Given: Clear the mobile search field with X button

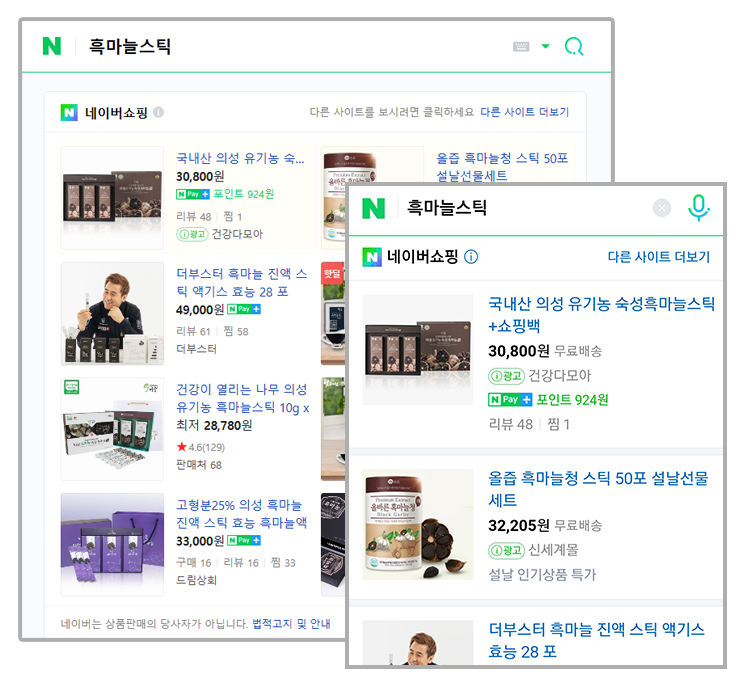Looking at the screenshot, I should (662, 208).
